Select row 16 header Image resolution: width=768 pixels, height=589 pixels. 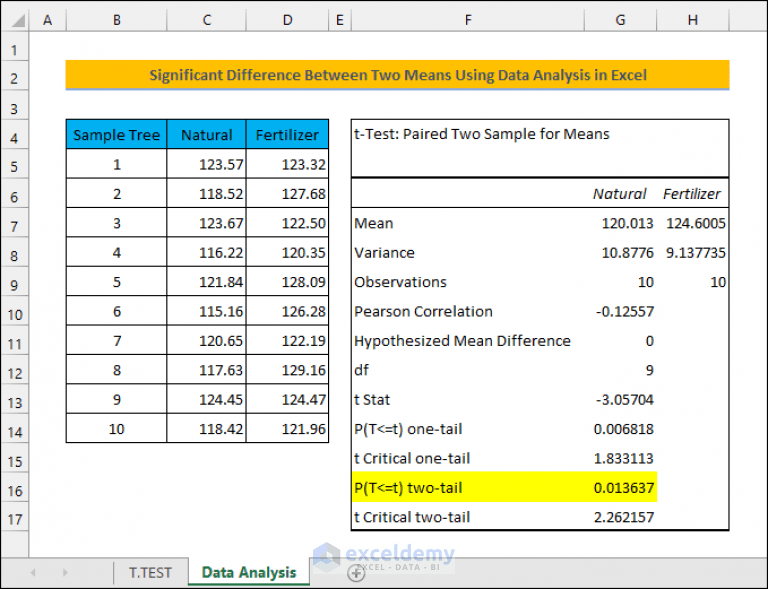tap(14, 487)
